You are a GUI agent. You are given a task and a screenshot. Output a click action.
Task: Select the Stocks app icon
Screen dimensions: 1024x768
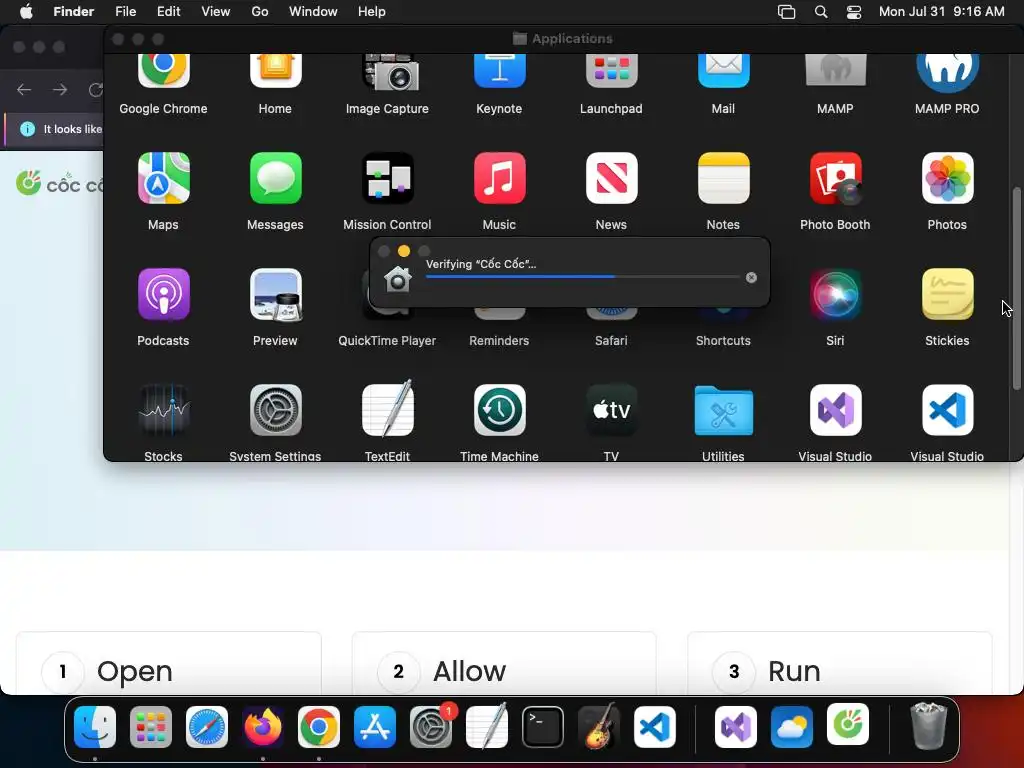163,410
